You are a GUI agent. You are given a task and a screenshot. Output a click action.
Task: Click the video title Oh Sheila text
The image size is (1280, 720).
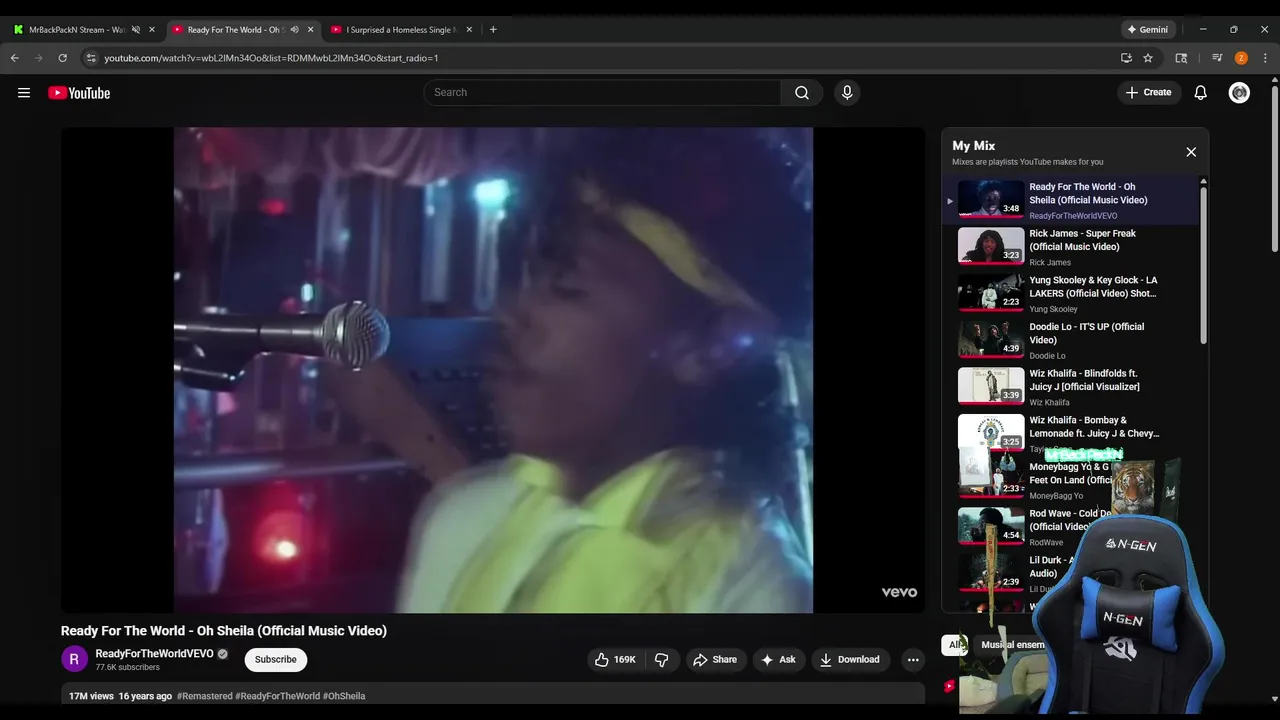[x=224, y=631]
